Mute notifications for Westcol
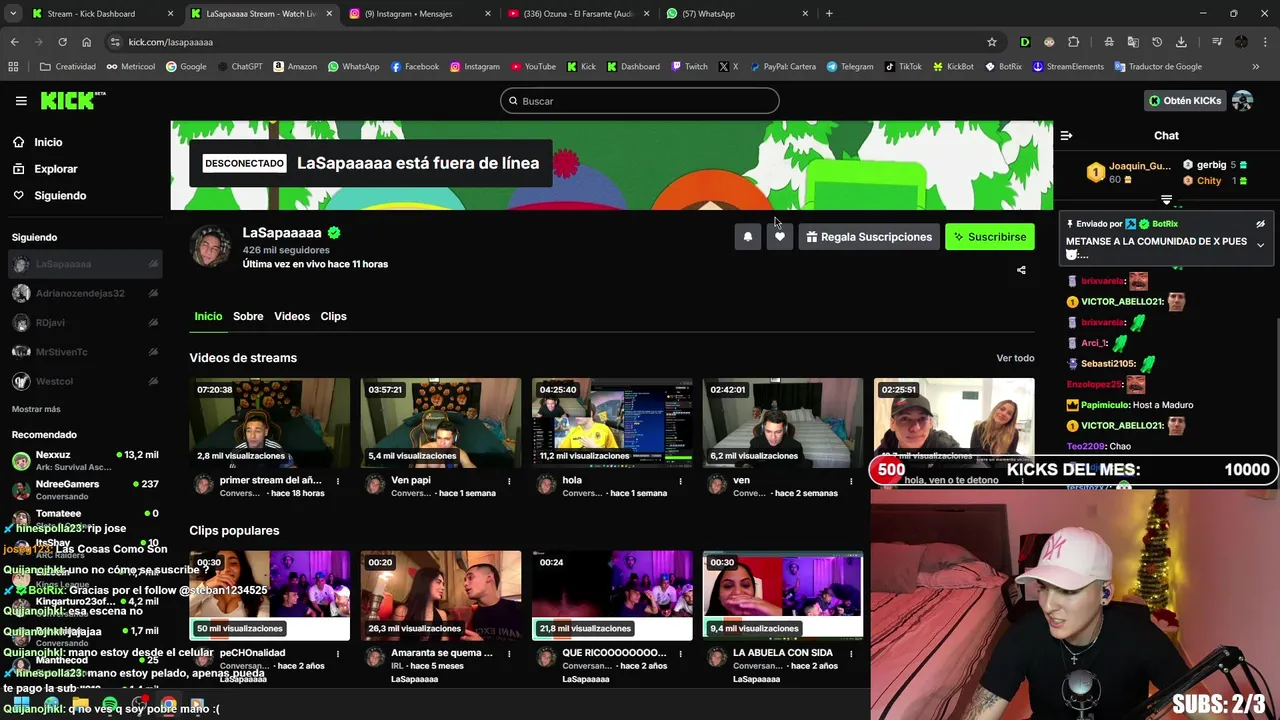The width and height of the screenshot is (1280, 720). point(153,381)
